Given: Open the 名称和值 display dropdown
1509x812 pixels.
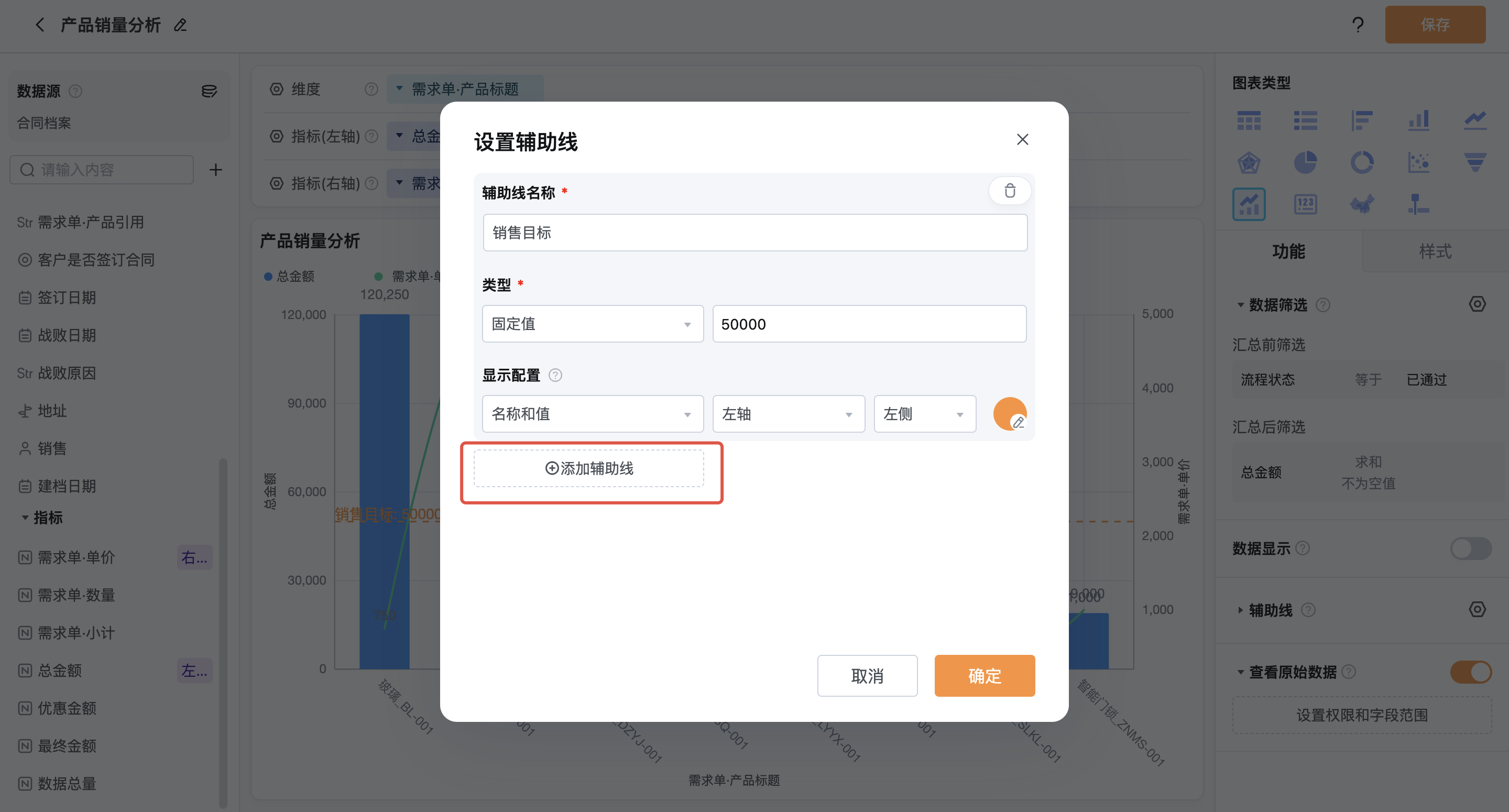Looking at the screenshot, I should (x=592, y=414).
